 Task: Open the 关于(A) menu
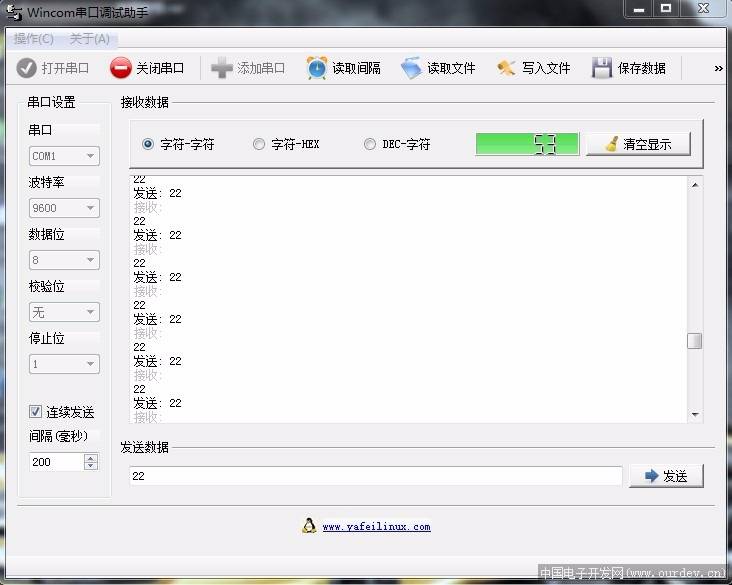[90, 39]
